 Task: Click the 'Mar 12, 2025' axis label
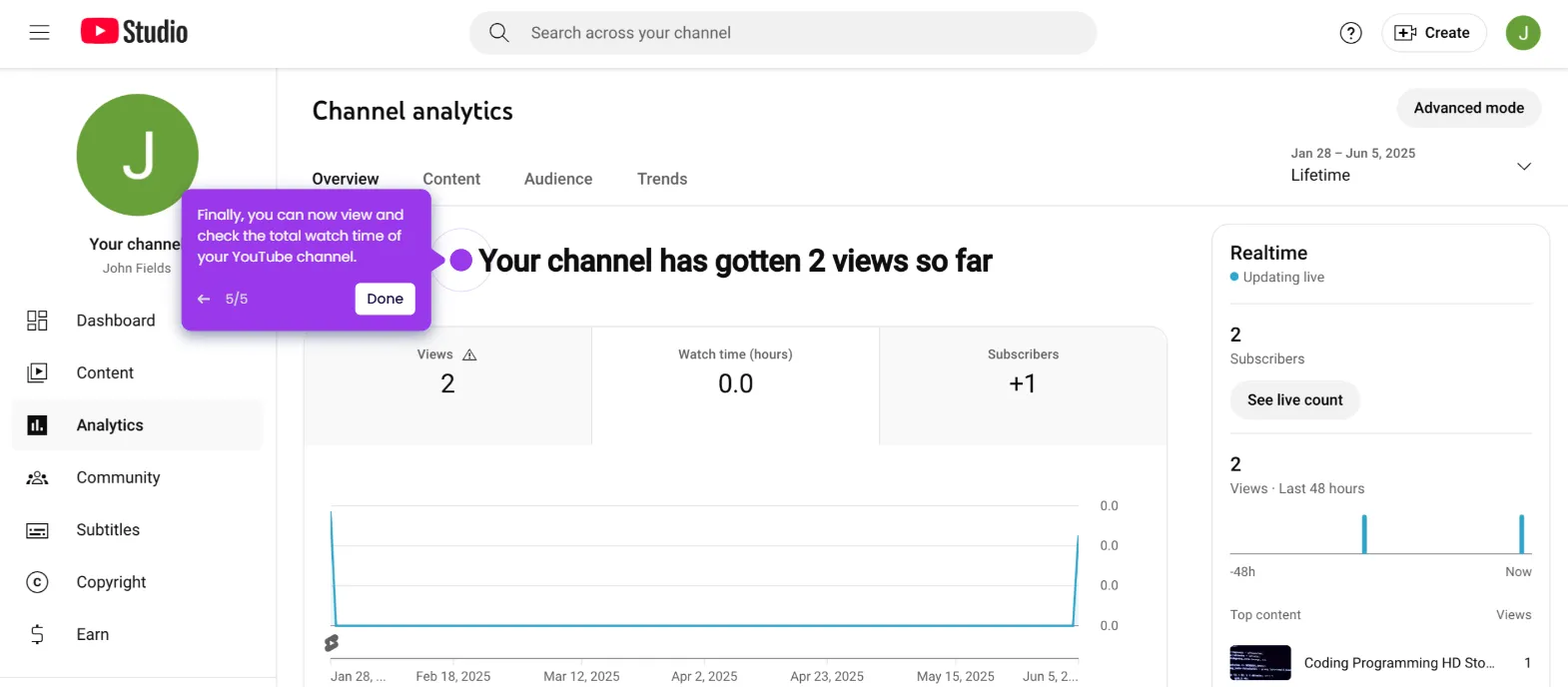[x=581, y=676]
